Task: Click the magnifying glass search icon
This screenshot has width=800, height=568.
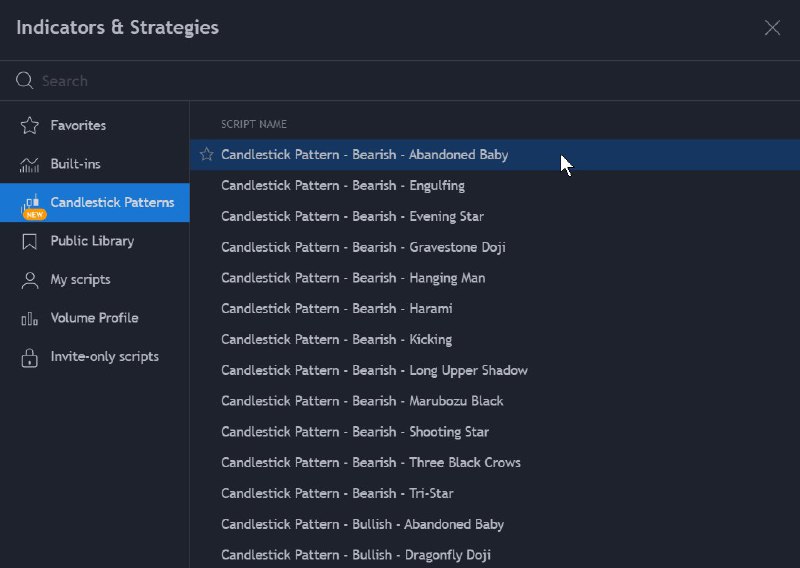Action: pos(24,80)
